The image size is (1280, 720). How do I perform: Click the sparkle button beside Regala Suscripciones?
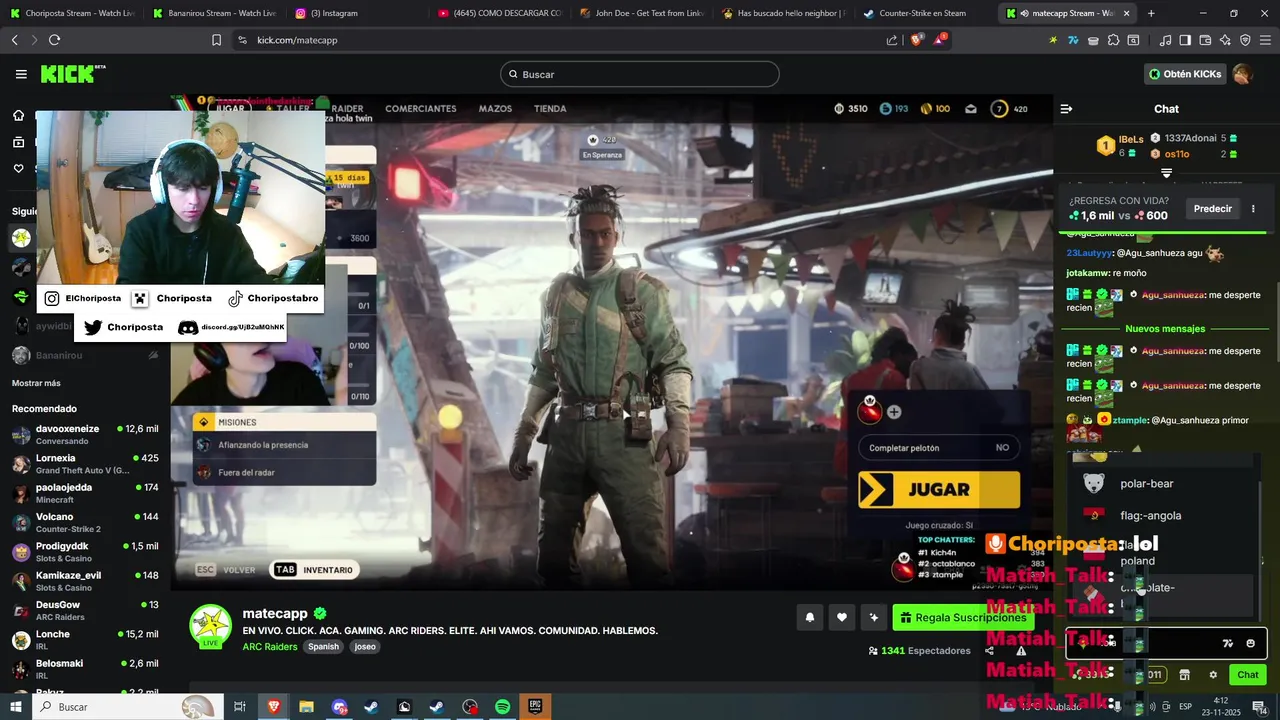(x=874, y=618)
